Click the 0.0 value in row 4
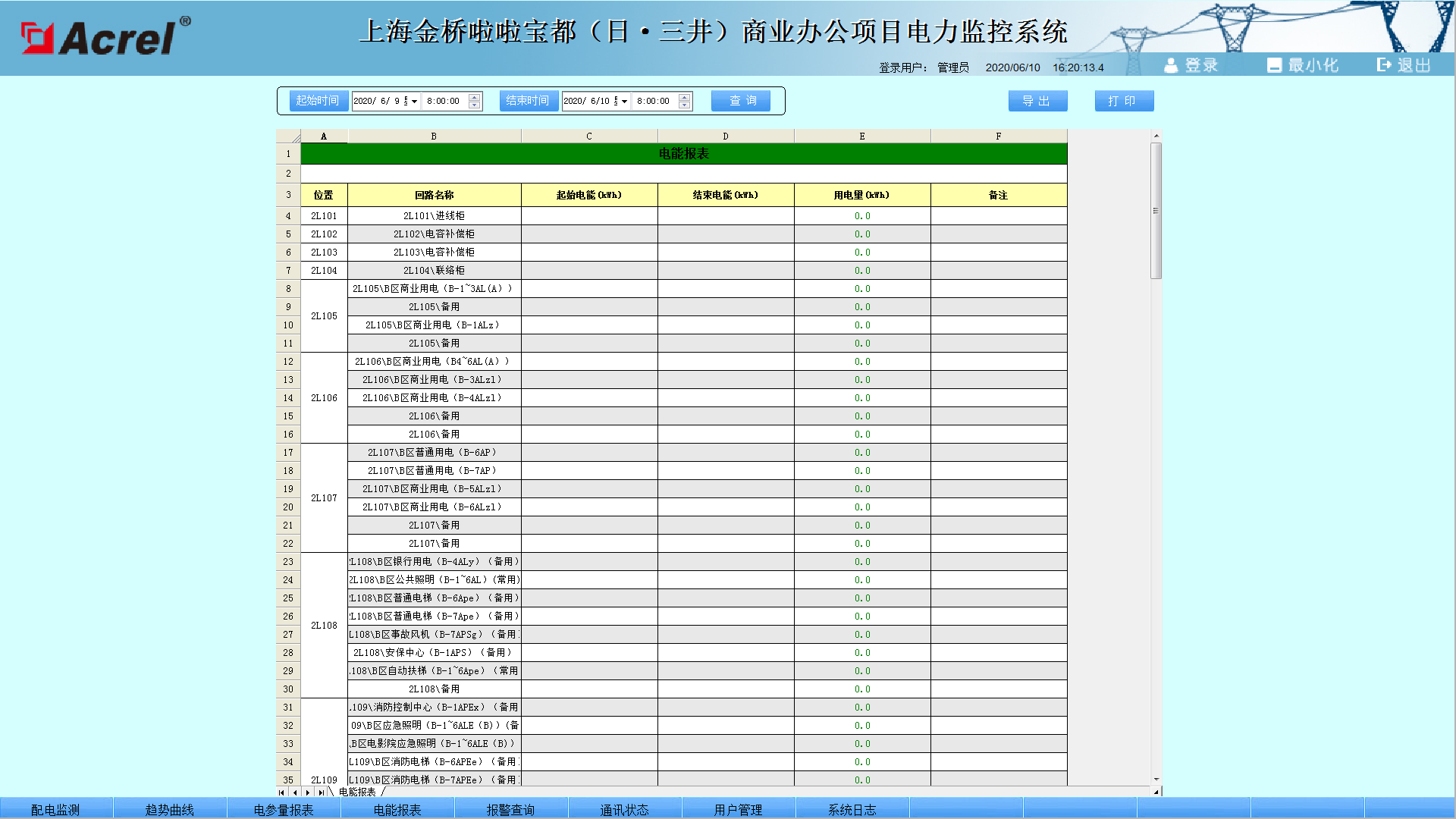 pyautogui.click(x=862, y=216)
